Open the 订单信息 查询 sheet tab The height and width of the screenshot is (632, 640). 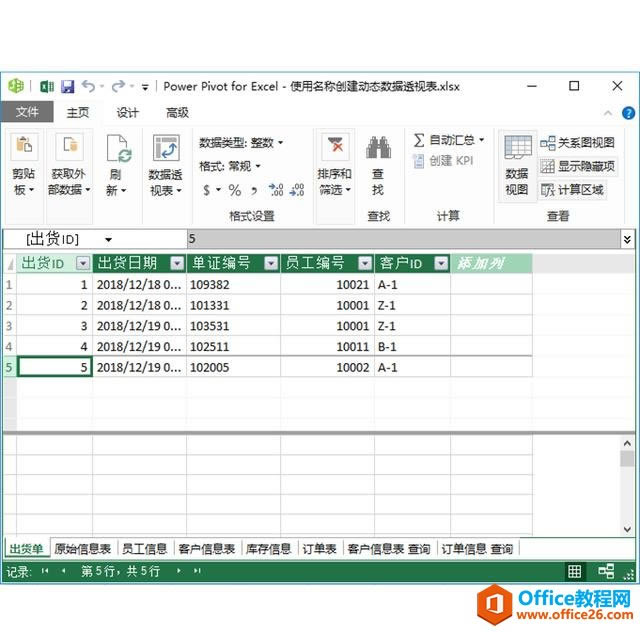477,549
